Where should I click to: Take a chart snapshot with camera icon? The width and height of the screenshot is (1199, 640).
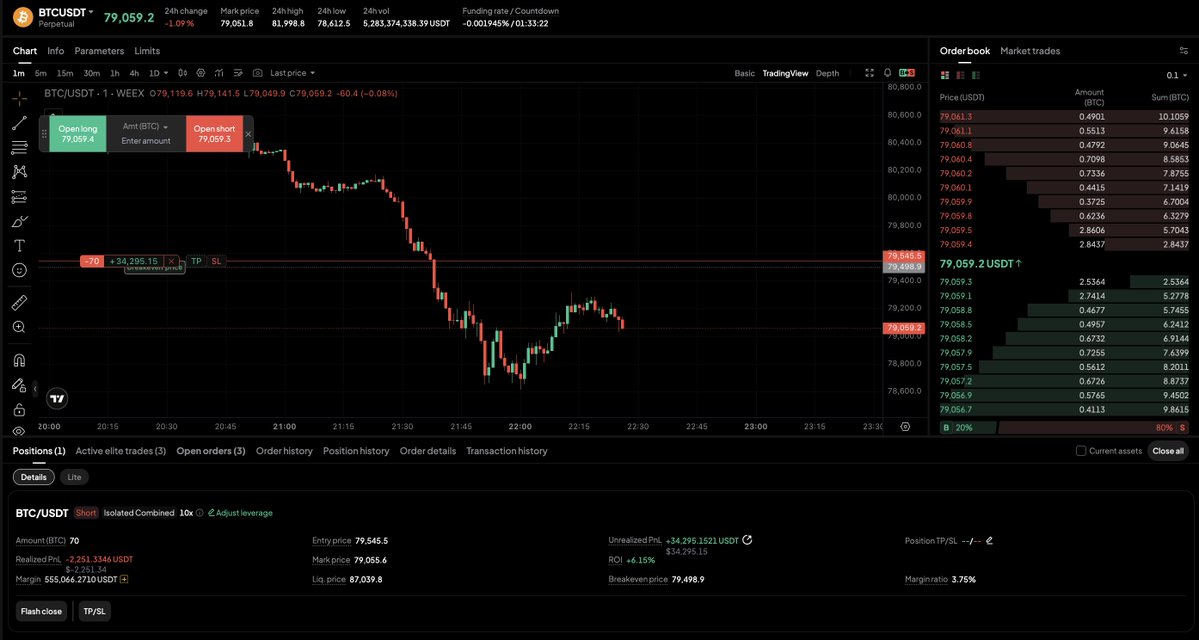click(x=258, y=73)
